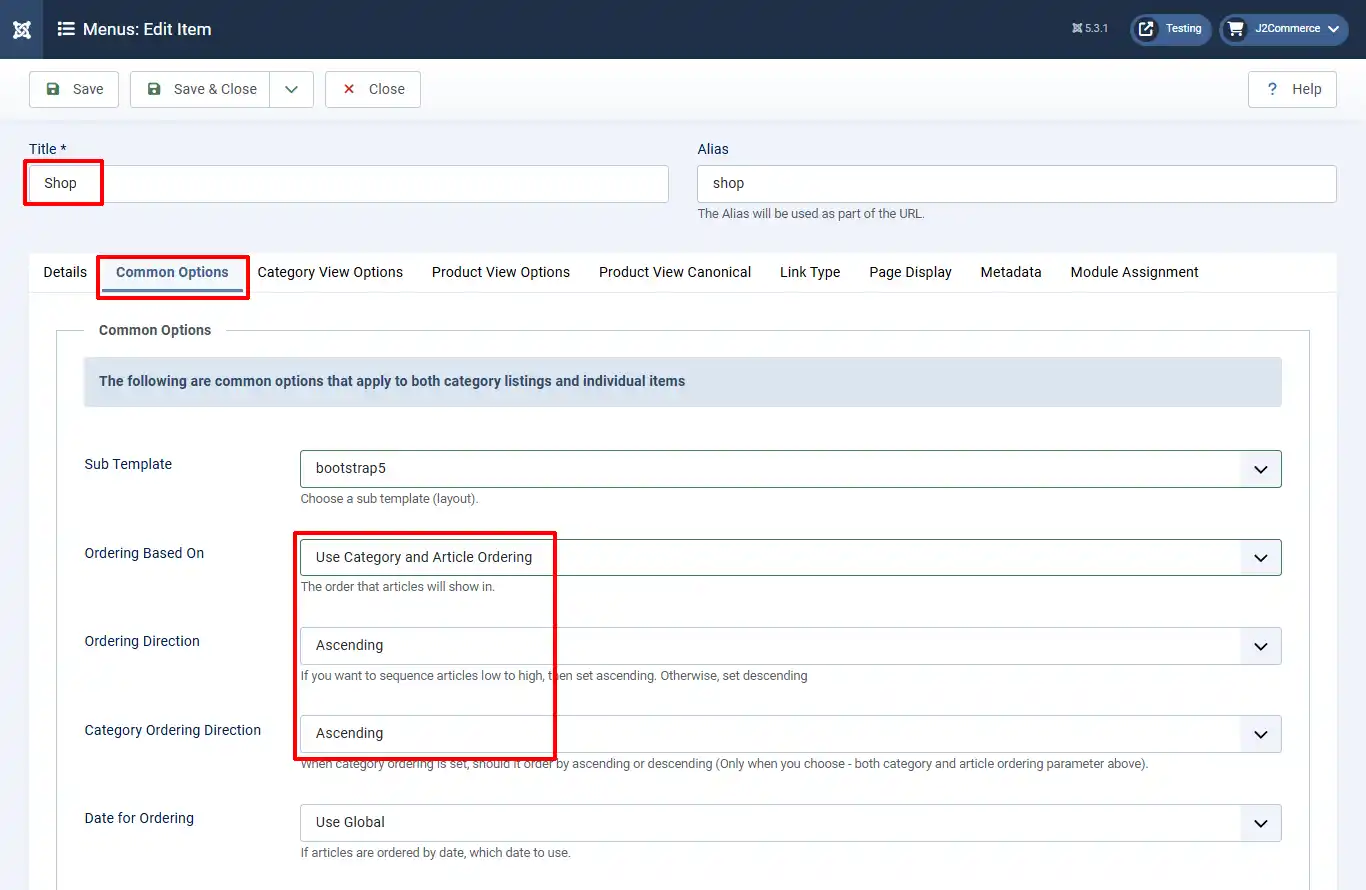Open the Link Type tab
The image size is (1366, 890).
(810, 272)
